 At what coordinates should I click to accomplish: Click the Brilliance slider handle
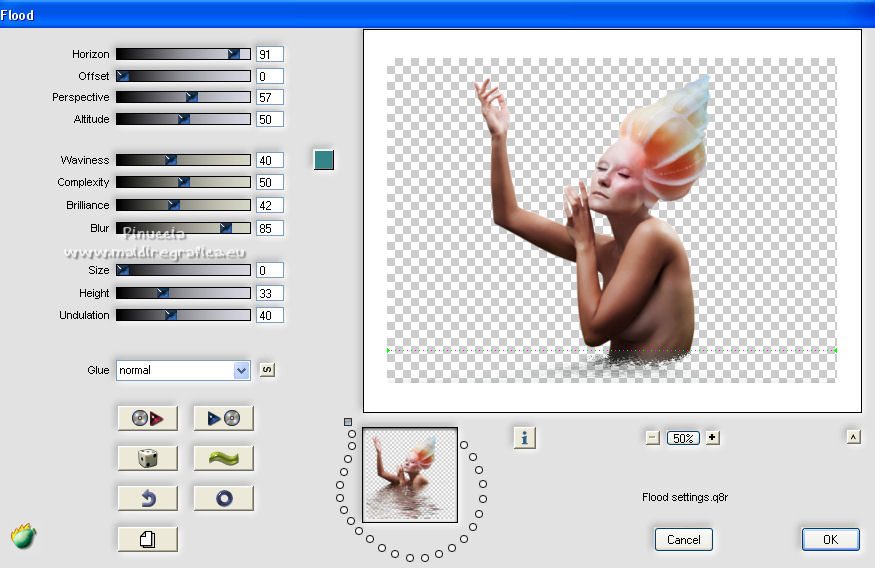point(174,205)
